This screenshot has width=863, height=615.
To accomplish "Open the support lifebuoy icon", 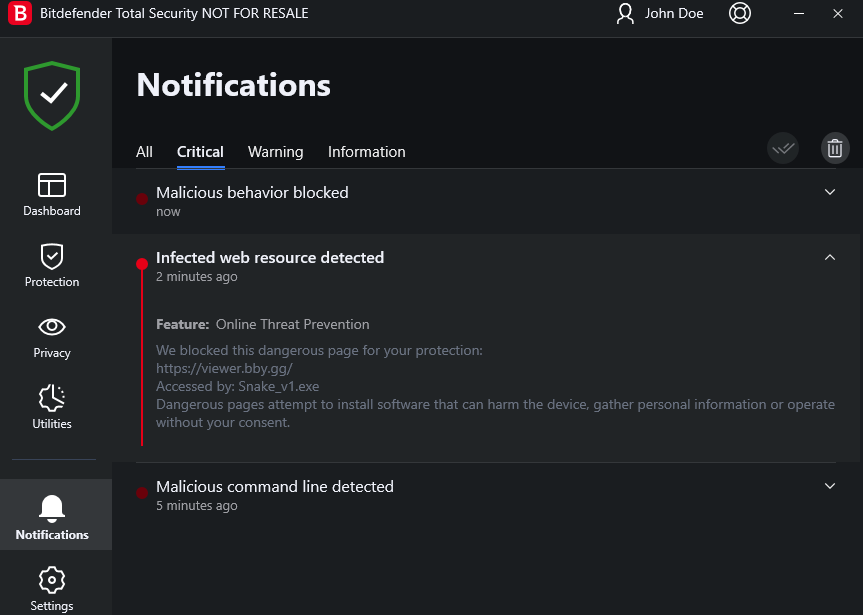I will click(x=740, y=14).
